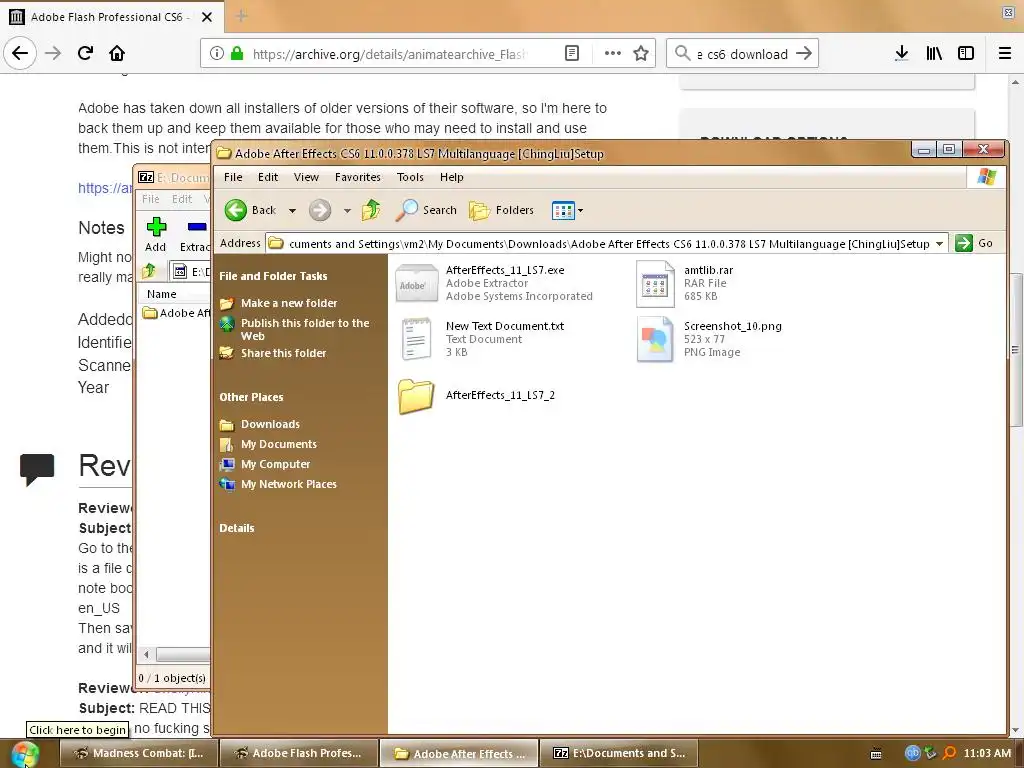Open the page actions three-dots menu

(x=613, y=54)
